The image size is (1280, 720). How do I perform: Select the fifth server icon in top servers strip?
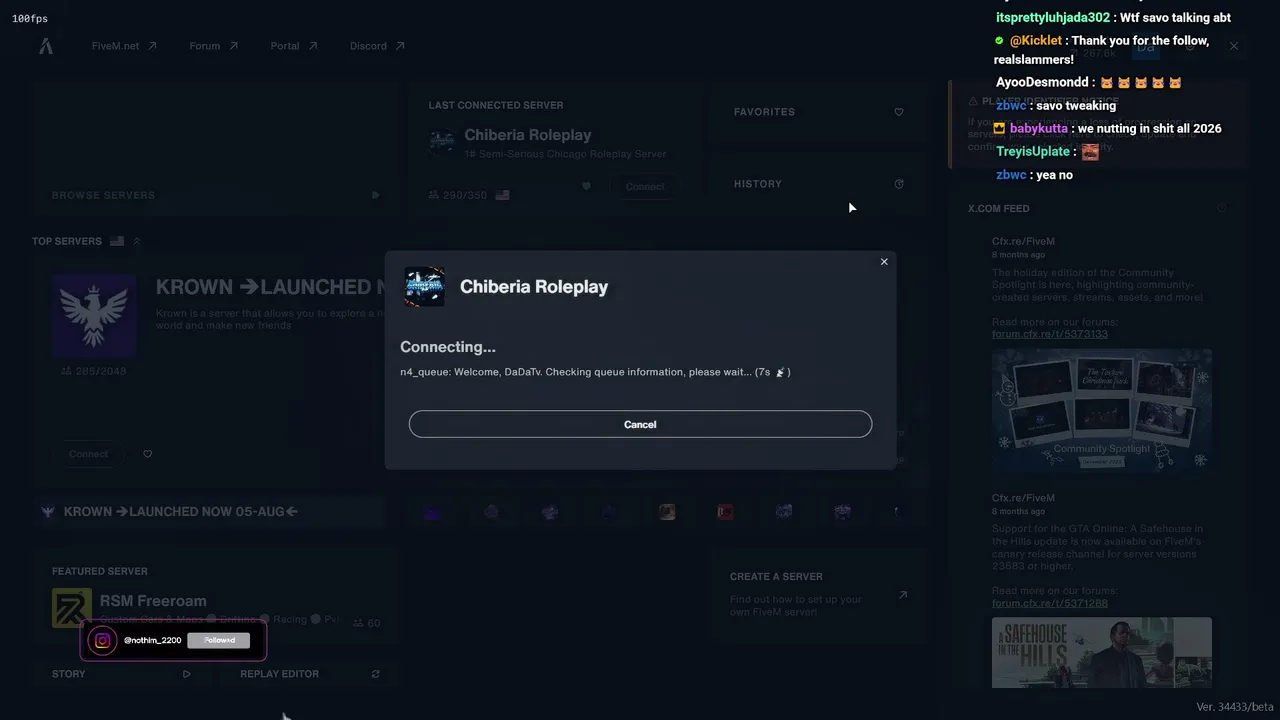(x=667, y=512)
